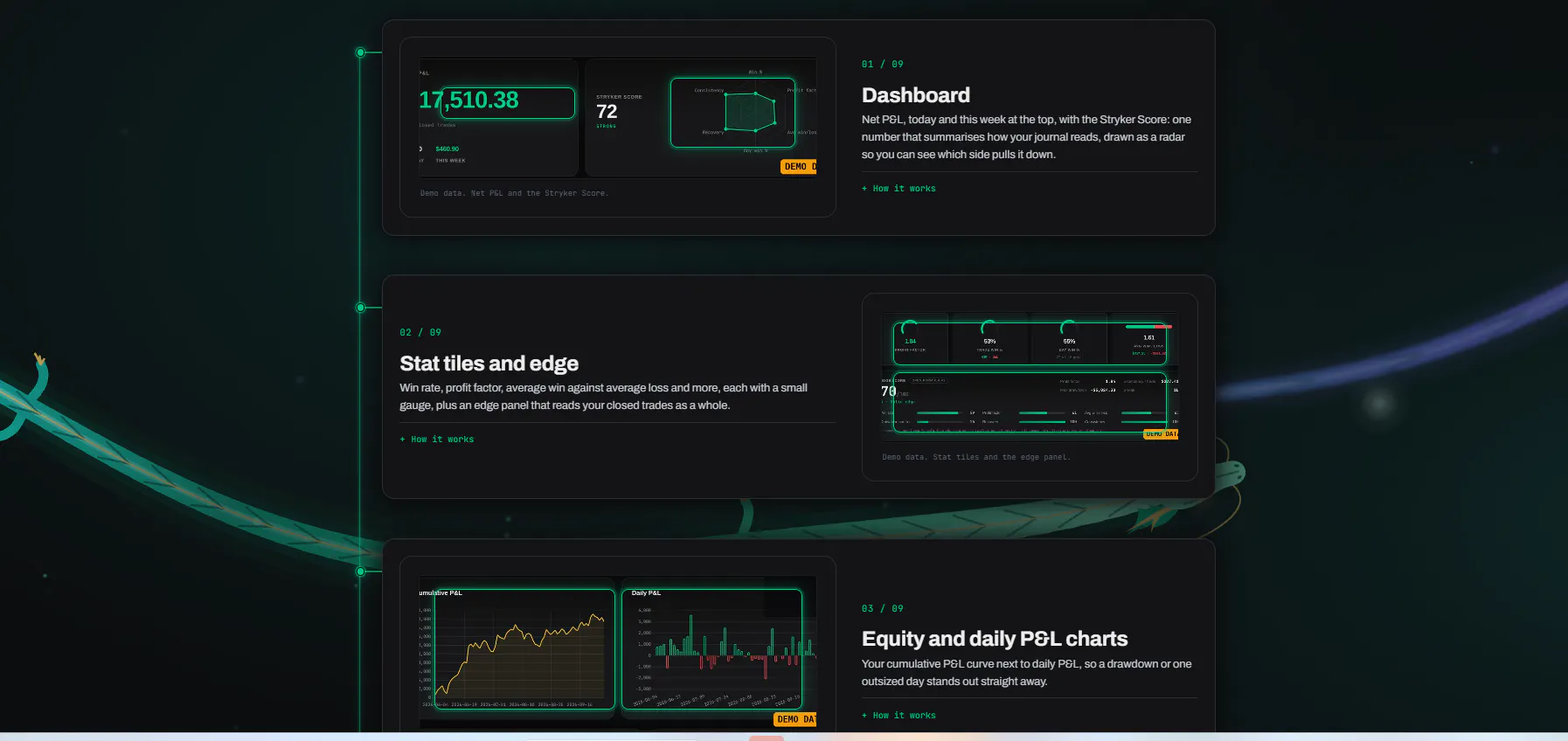Click the "03 / 09" step label
Screen dimensions: 1568x741
(x=883, y=609)
